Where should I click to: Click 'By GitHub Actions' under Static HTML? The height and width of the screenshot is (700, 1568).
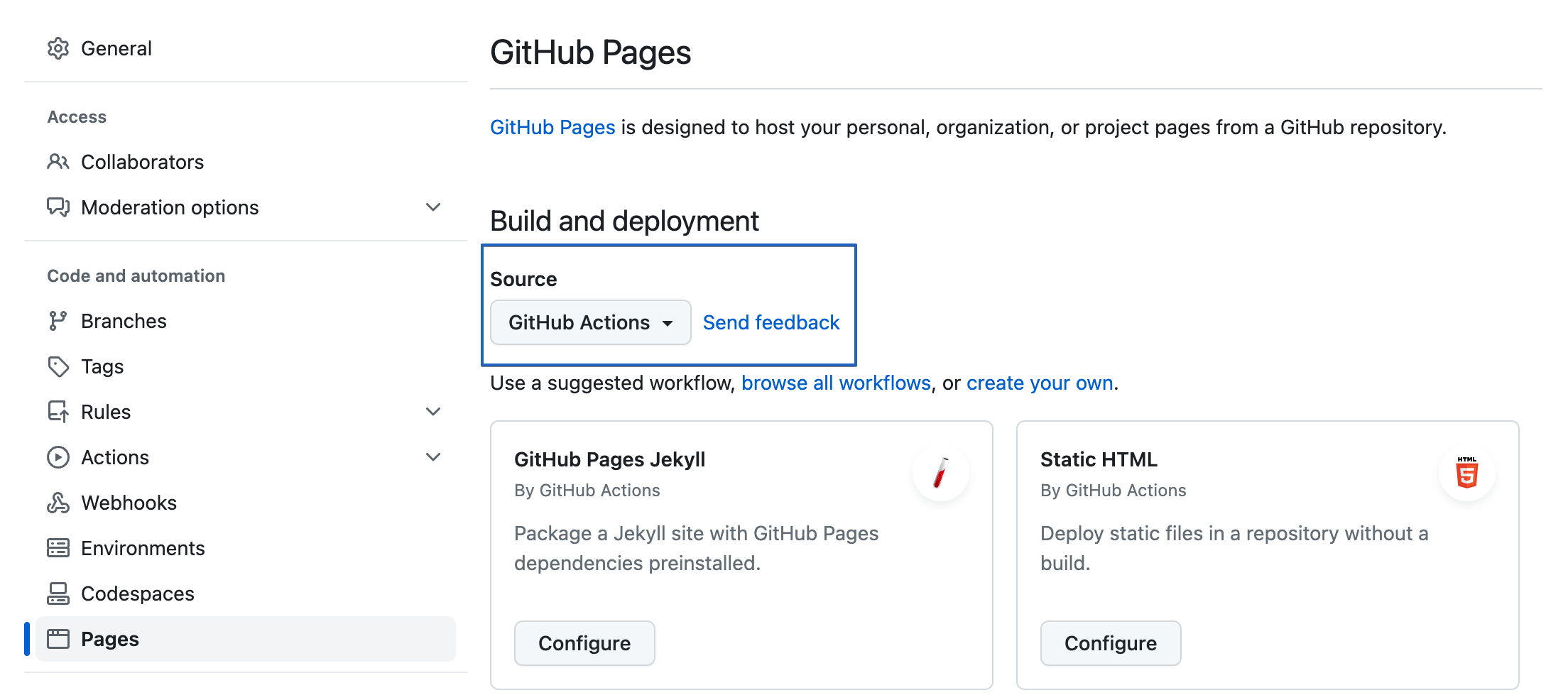(1114, 491)
